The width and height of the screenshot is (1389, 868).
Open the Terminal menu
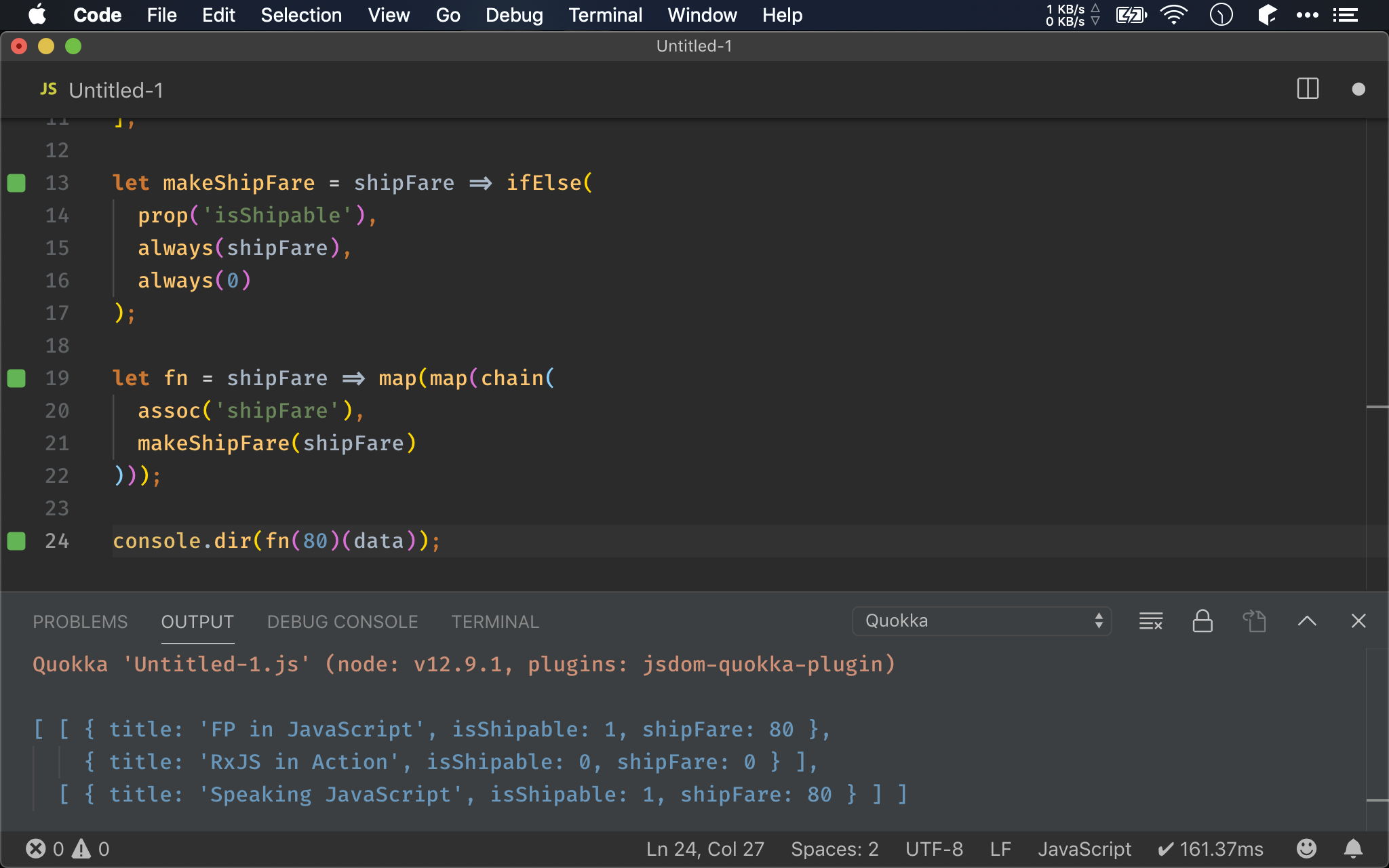604,15
